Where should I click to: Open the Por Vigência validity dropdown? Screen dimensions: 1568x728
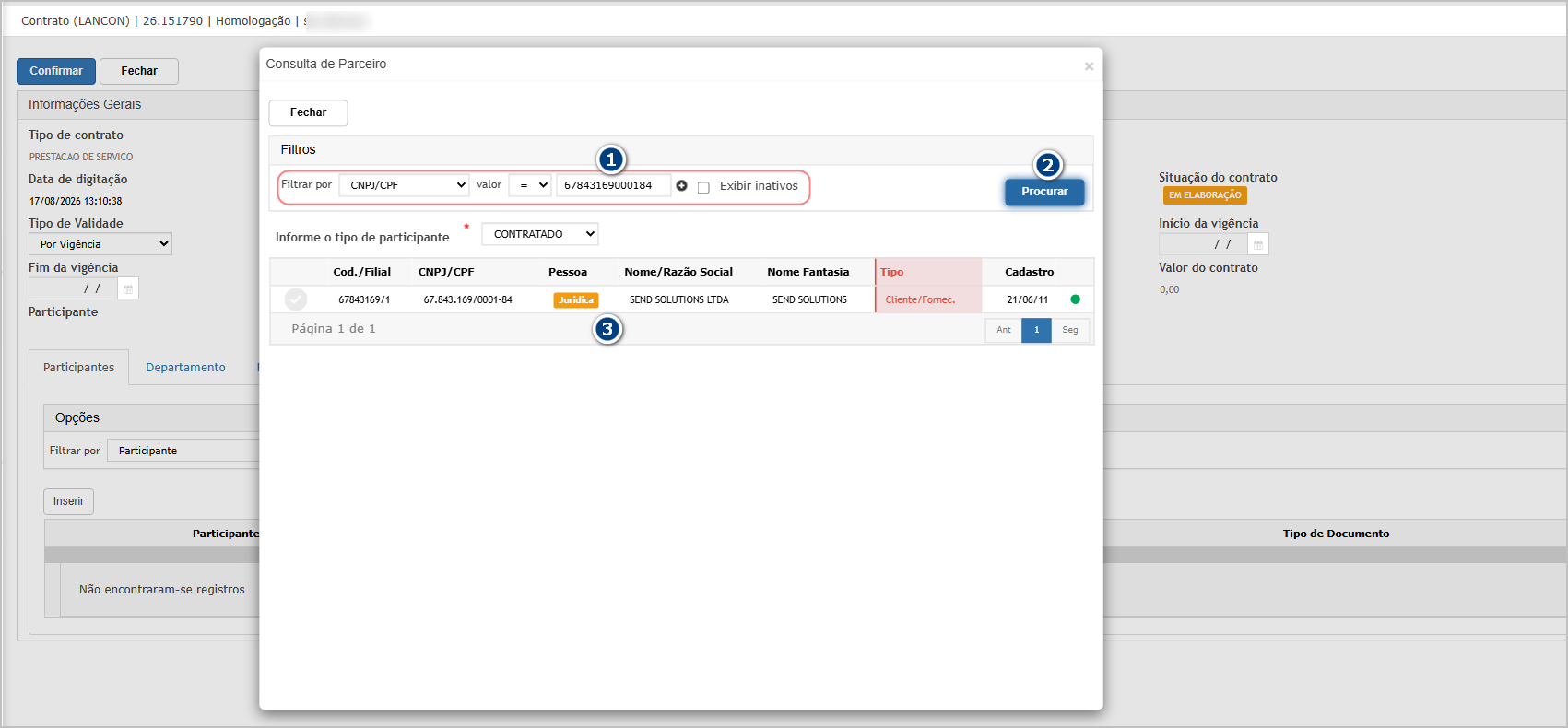pos(100,244)
